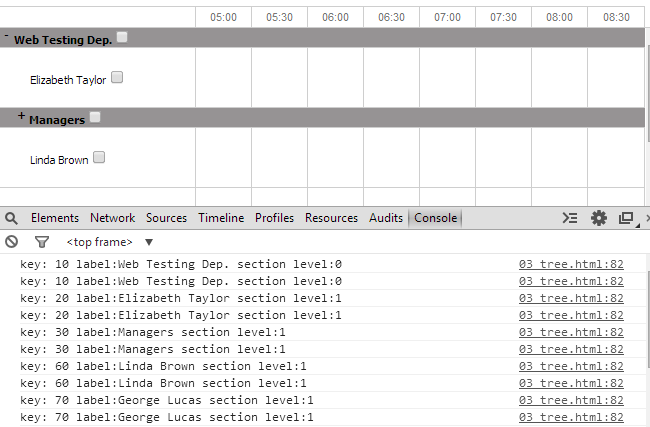Tick the Web Testing Dep. checkbox
This screenshot has height=427, width=650.
coord(122,37)
